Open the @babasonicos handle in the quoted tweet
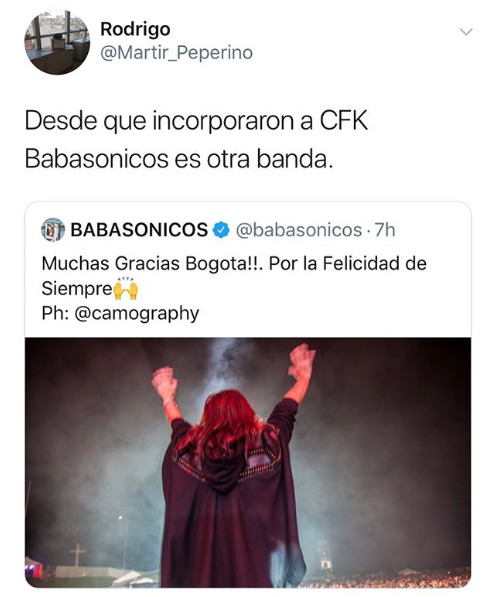Screen dimensions: 495x597 click(x=299, y=230)
